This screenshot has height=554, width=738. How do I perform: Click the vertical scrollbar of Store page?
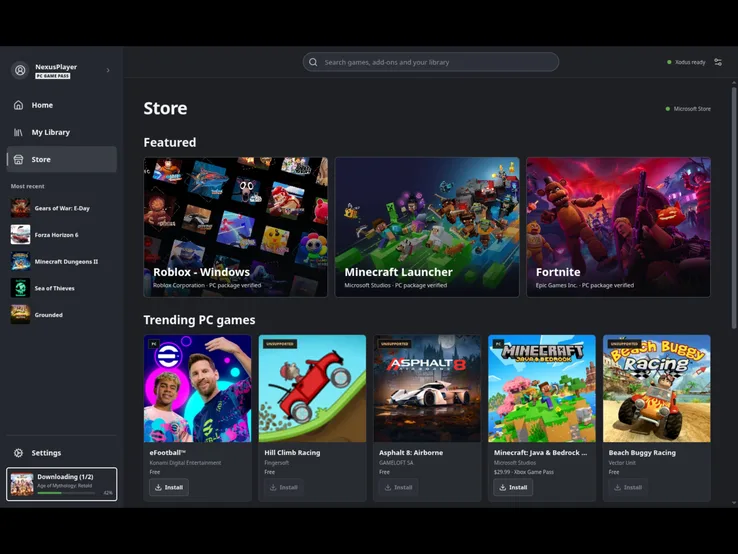tap(734, 207)
